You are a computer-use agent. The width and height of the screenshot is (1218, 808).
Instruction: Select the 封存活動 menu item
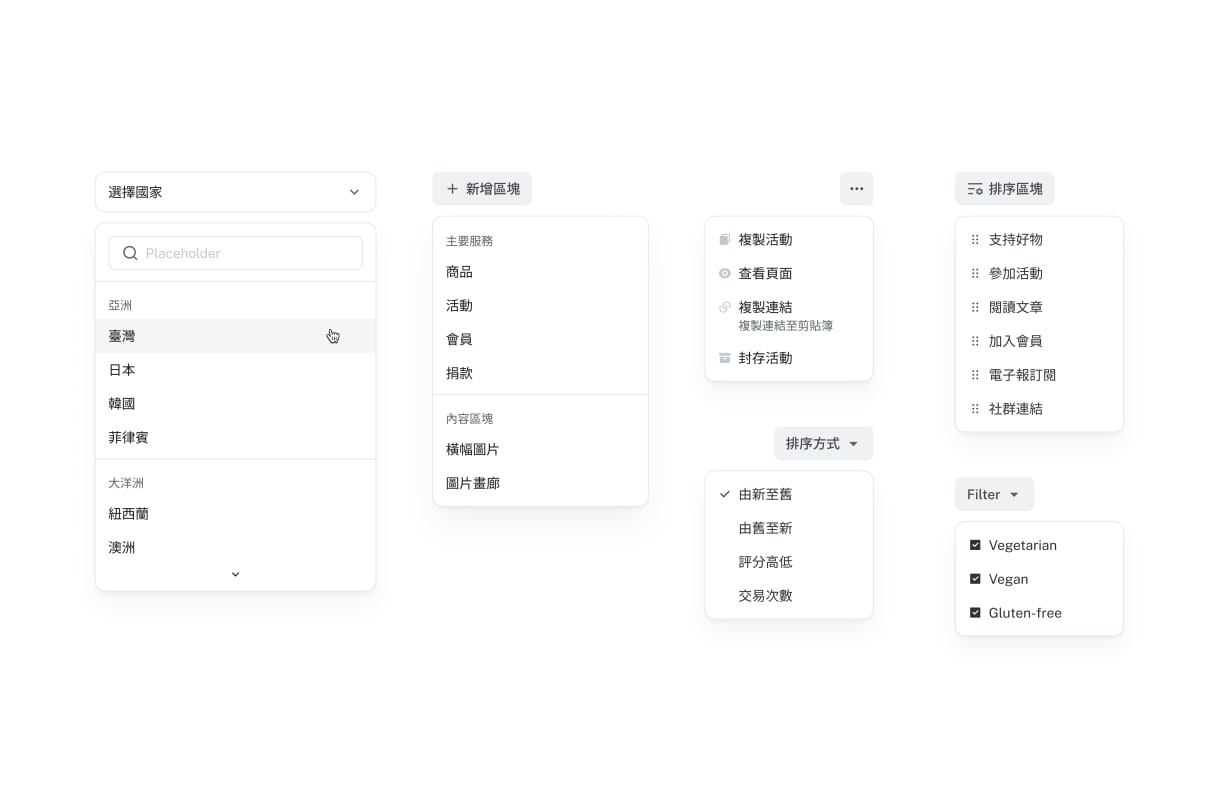click(x=789, y=358)
